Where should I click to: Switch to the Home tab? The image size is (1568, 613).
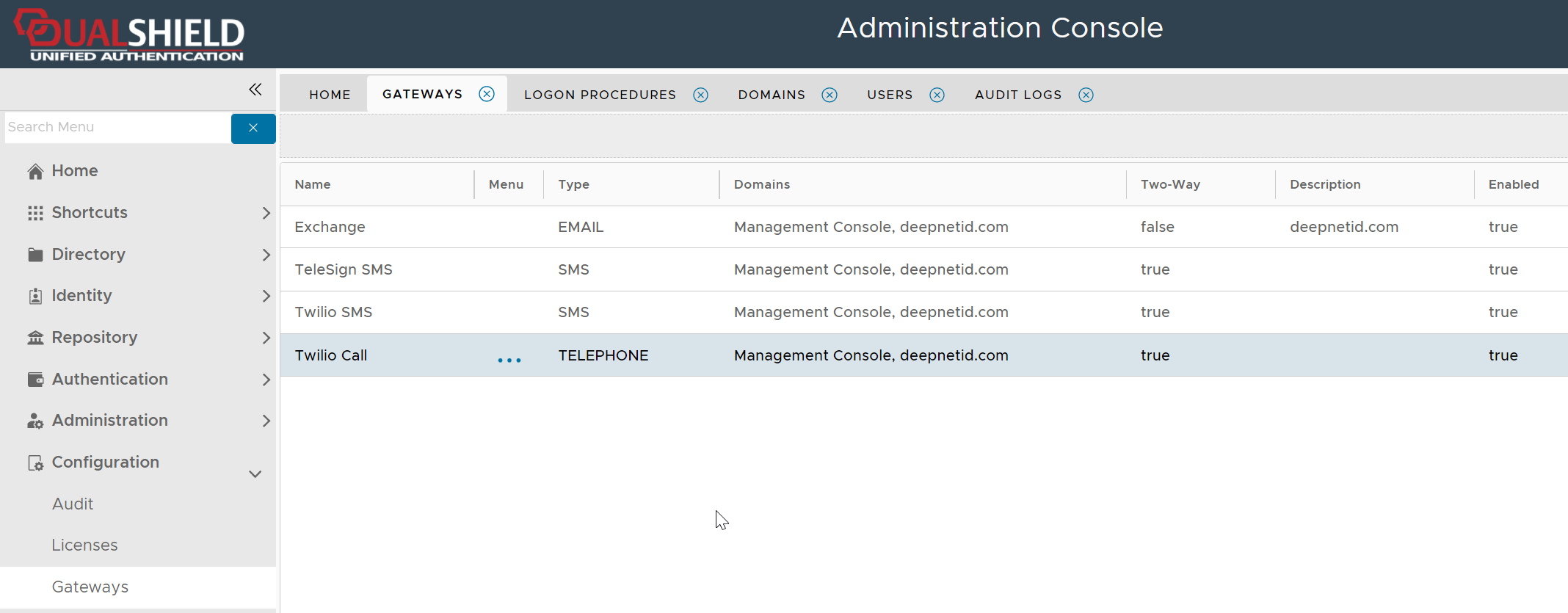330,95
